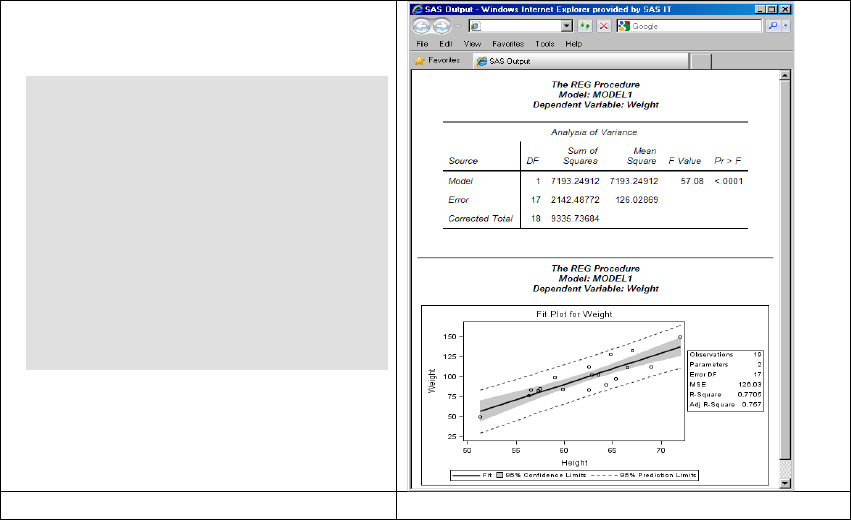
Task: Click the DF column header
Action: click(532, 161)
